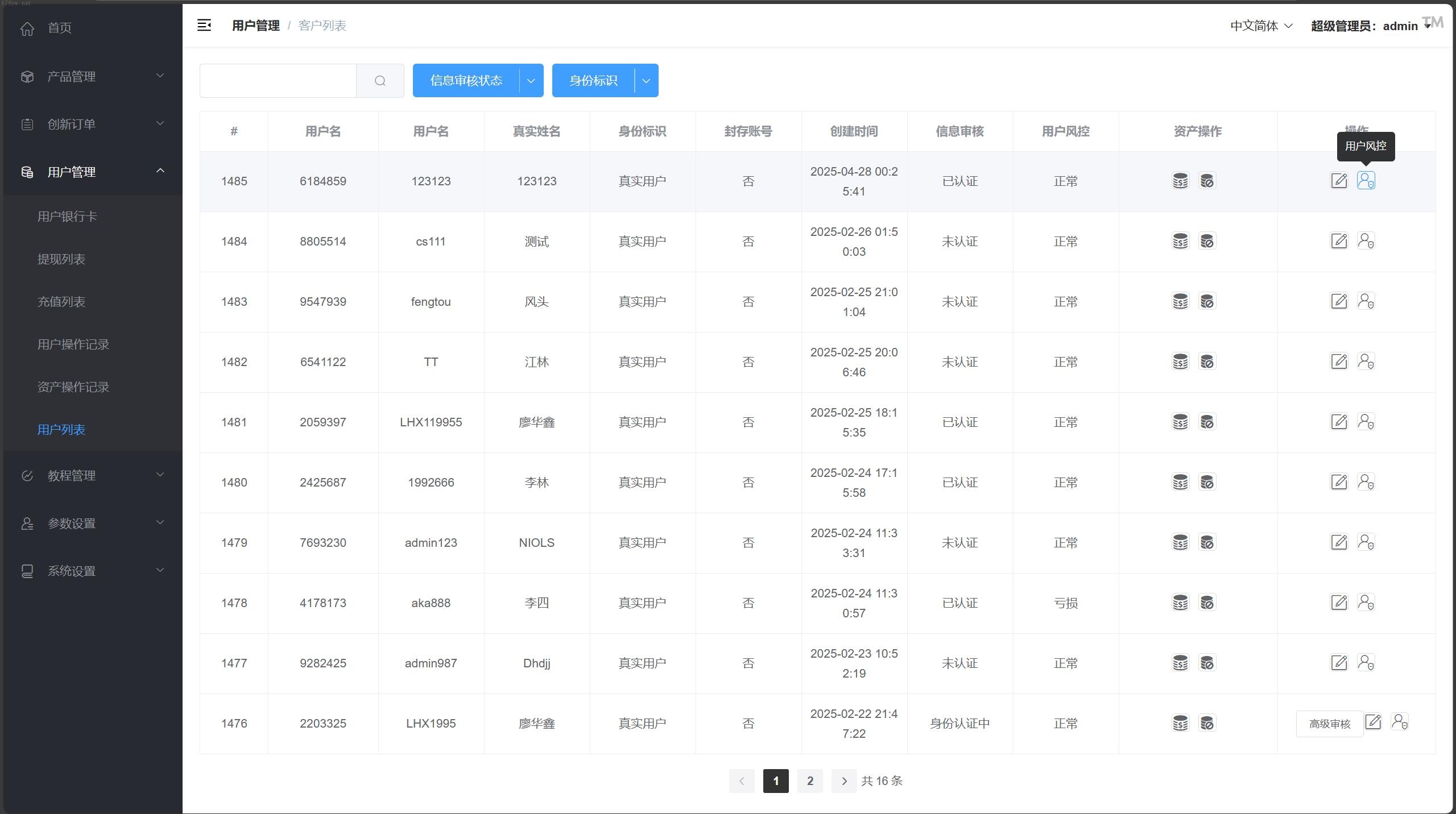1456x814 pixels.
Task: Click the first asset operation icon for admin987
Action: (x=1180, y=663)
